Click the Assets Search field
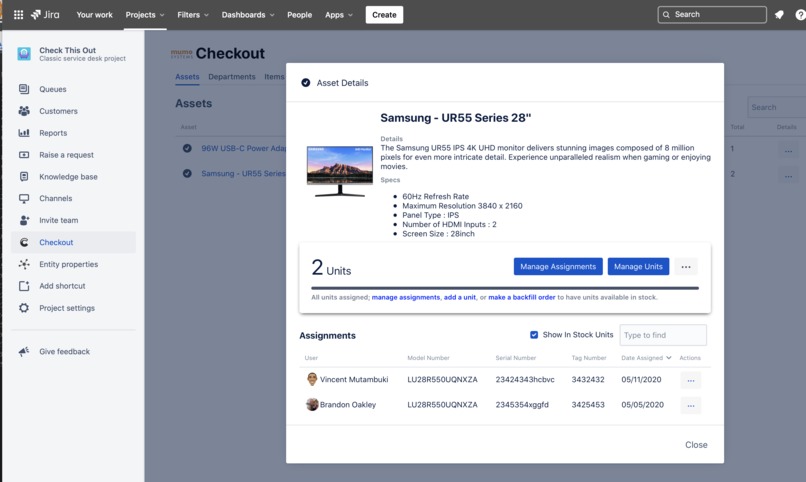Screen dimensions: 806x482 tap(777, 107)
